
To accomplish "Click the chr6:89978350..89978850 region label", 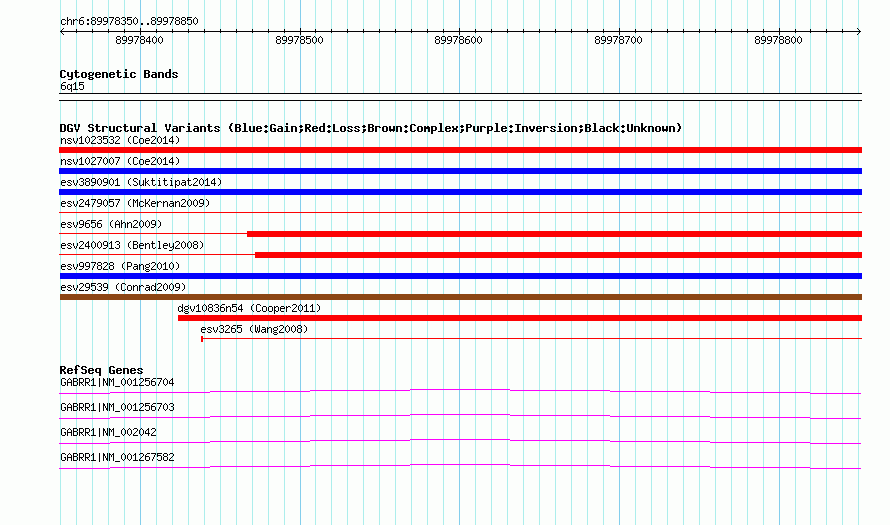I will [x=129, y=21].
